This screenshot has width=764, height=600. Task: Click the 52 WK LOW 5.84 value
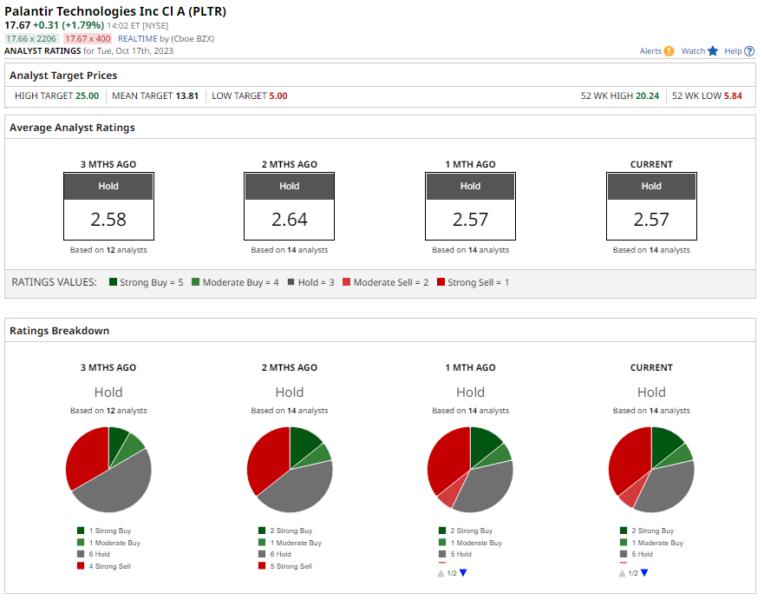733,96
